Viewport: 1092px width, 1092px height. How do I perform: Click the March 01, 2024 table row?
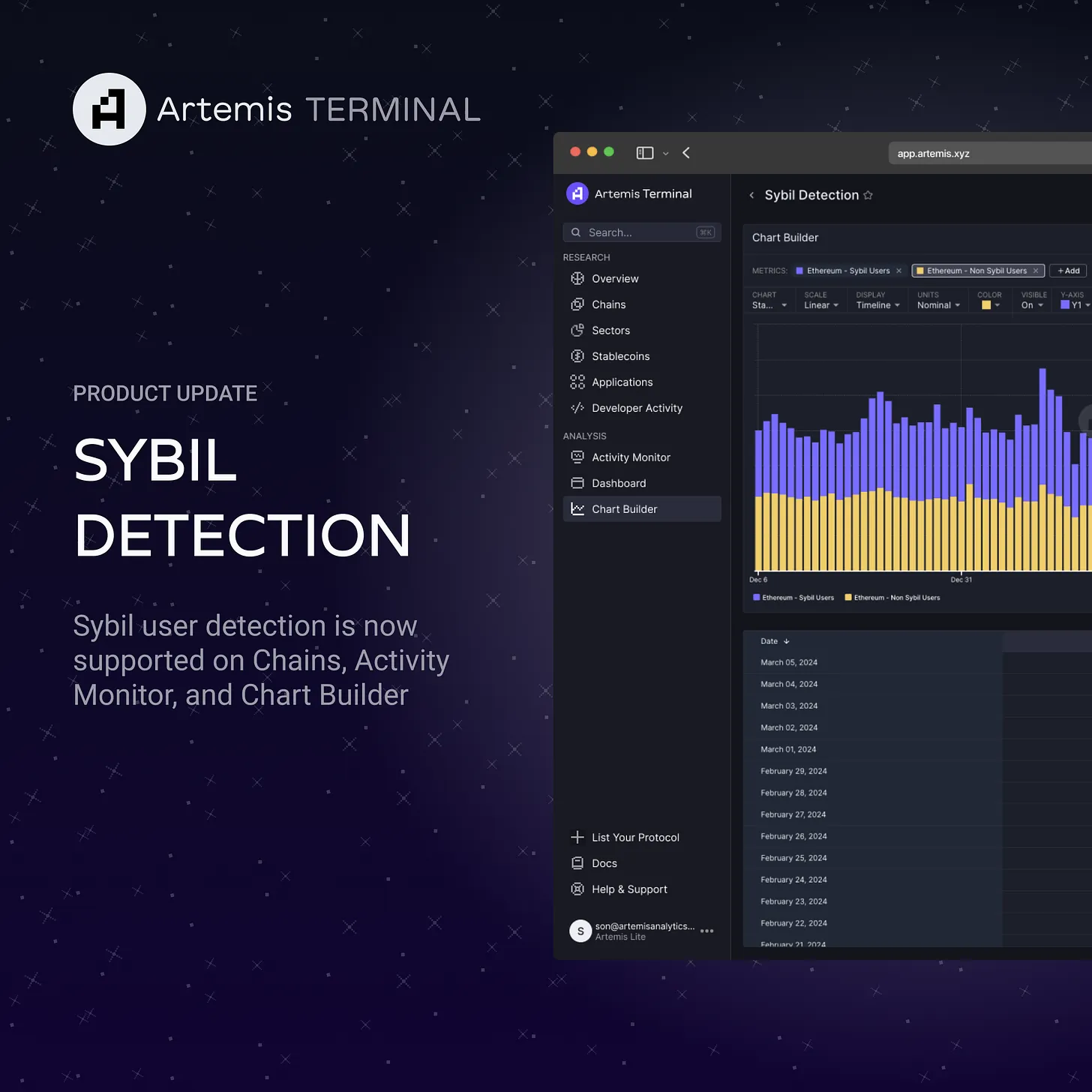[917, 749]
